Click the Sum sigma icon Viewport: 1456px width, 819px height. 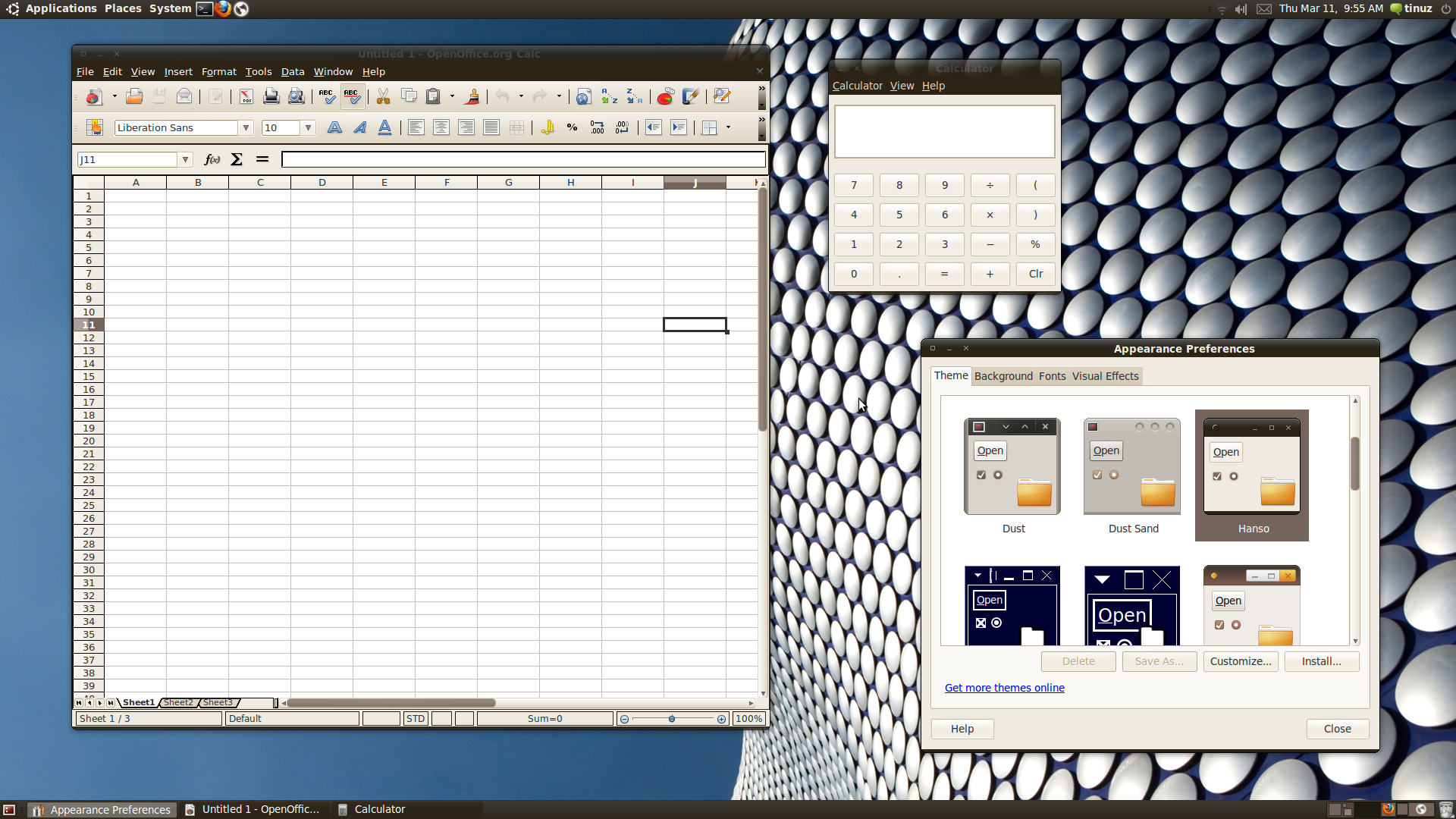click(237, 159)
